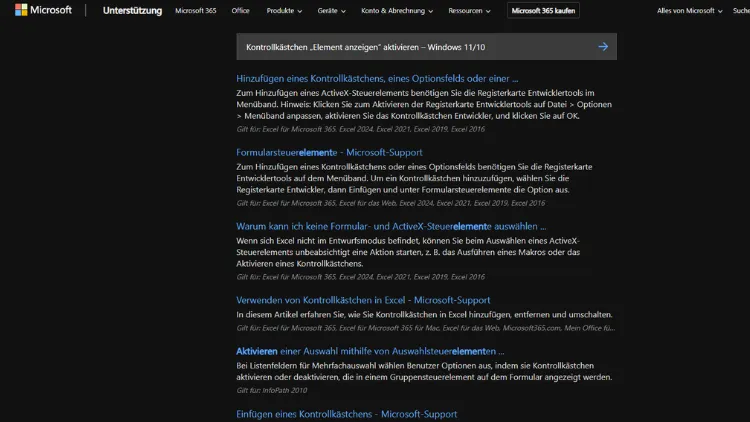Image resolution: width=750 pixels, height=422 pixels.
Task: Click the Microsoft 365 kaufen button
Action: [x=543, y=11]
